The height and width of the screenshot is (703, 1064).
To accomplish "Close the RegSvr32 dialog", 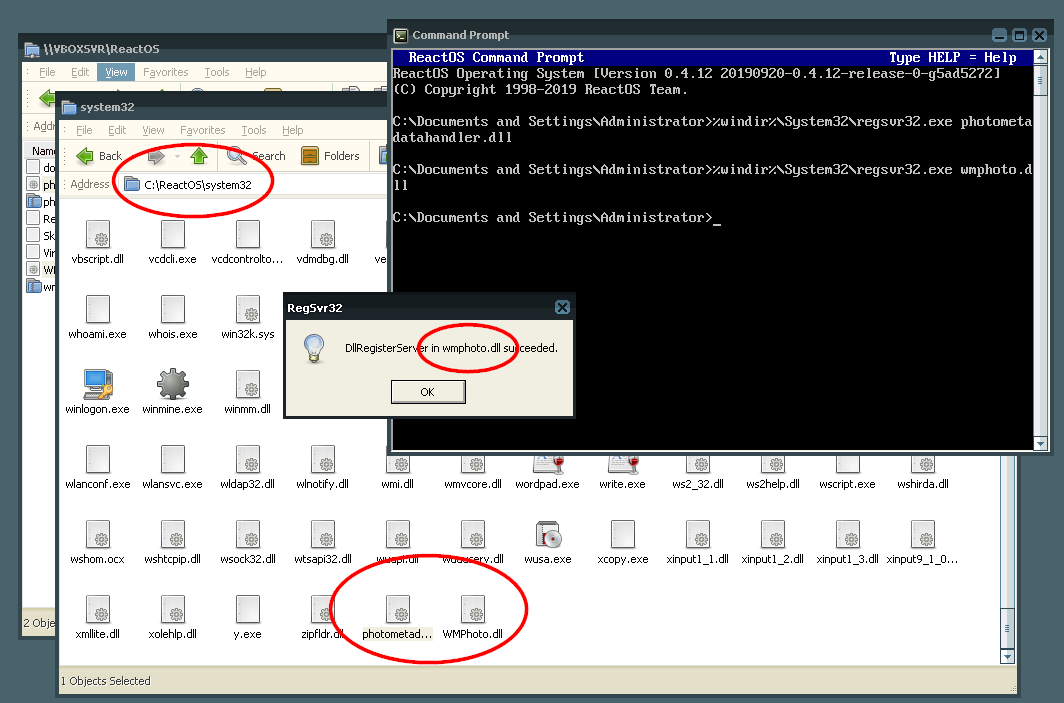I will [562, 307].
